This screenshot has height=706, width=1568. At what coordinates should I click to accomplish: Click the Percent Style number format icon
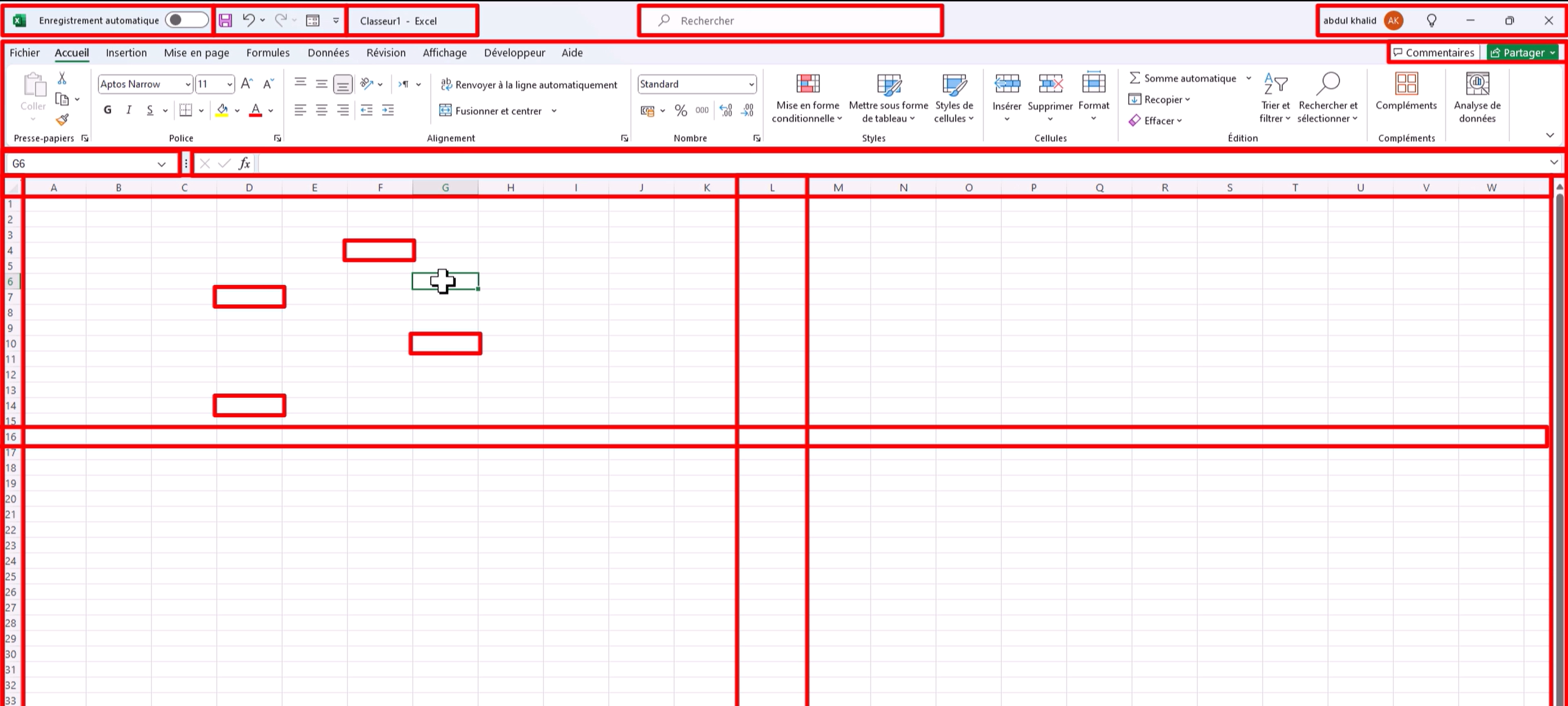(x=681, y=111)
